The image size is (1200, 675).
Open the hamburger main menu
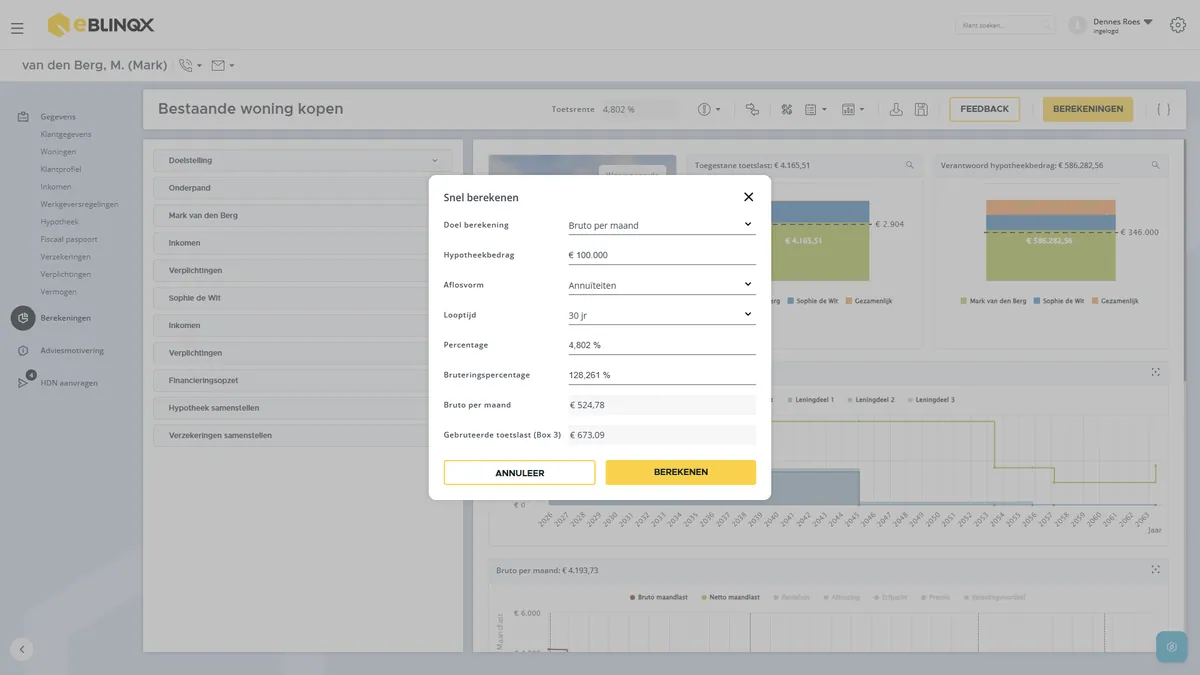point(17,28)
